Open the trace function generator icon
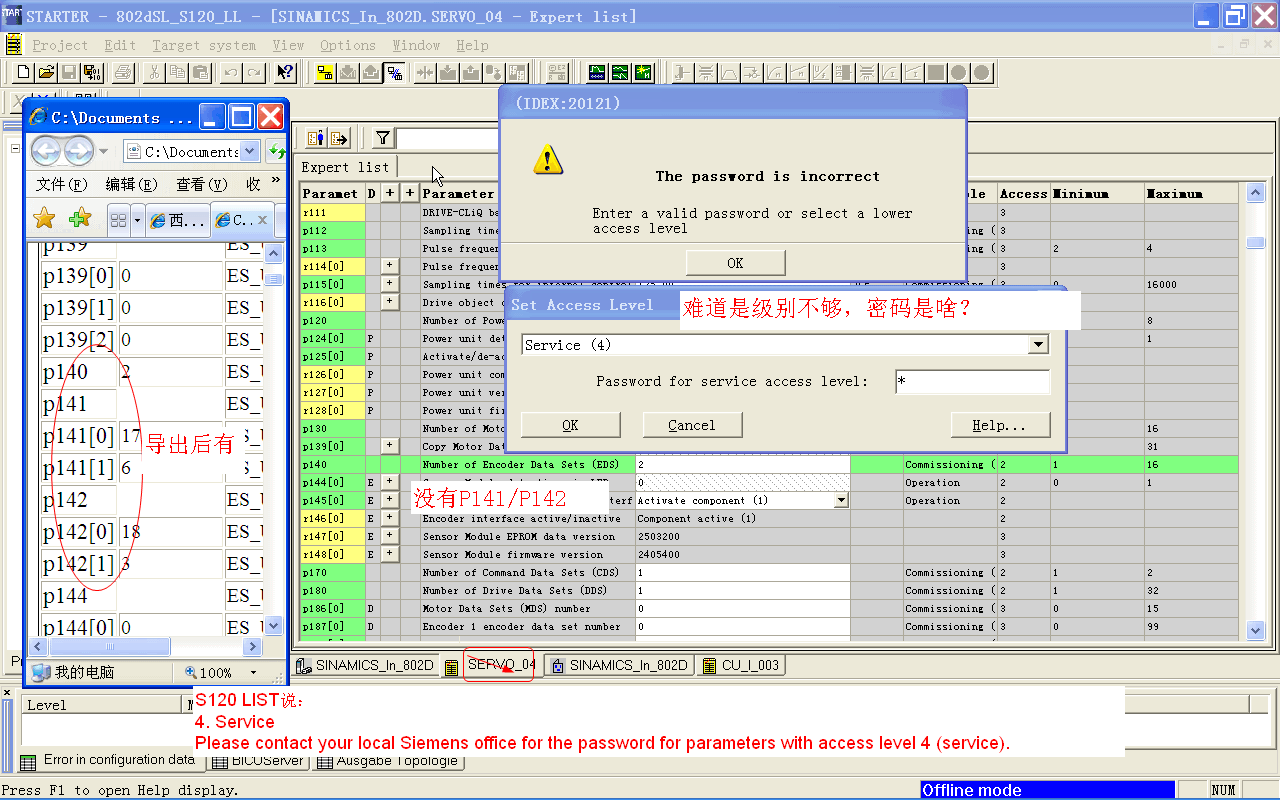1280x800 pixels. (x=597, y=72)
